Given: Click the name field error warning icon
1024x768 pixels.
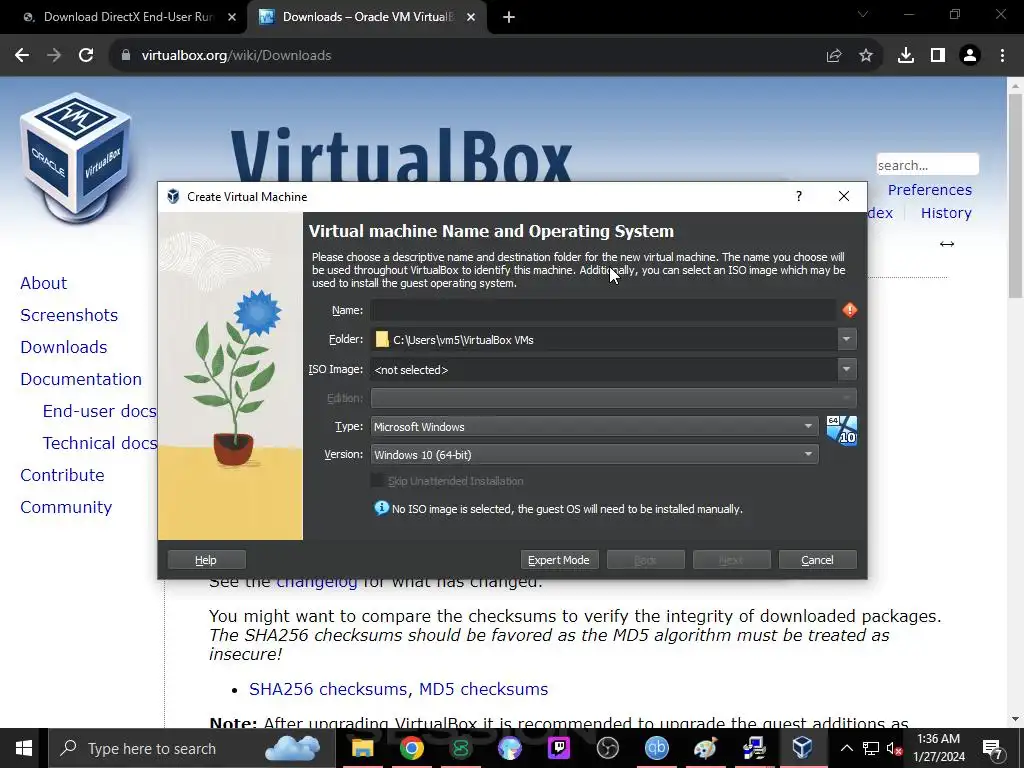Looking at the screenshot, I should point(850,310).
